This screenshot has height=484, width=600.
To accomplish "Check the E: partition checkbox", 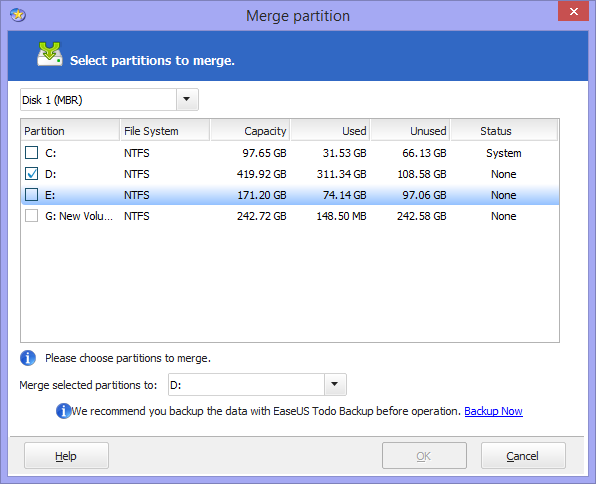I will pos(31,195).
